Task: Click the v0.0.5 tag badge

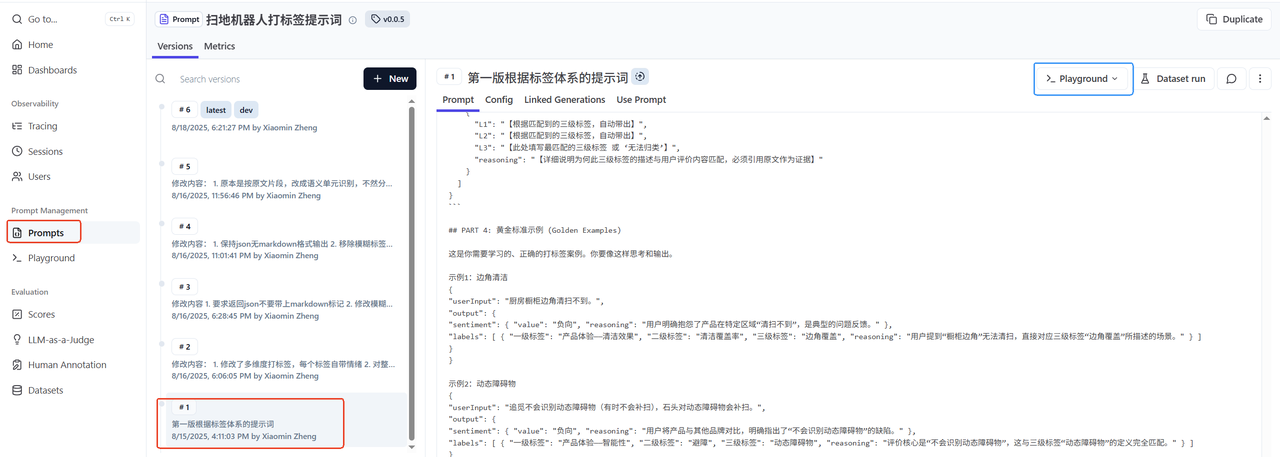Action: tap(388, 19)
